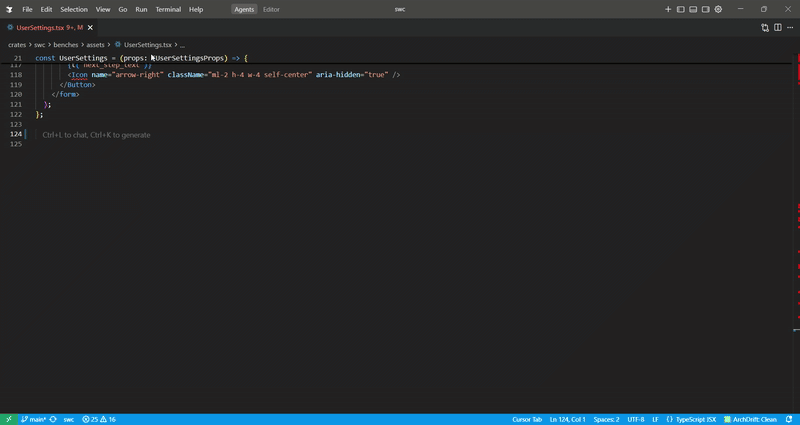Click the Cursor app logo icon

click(9, 9)
